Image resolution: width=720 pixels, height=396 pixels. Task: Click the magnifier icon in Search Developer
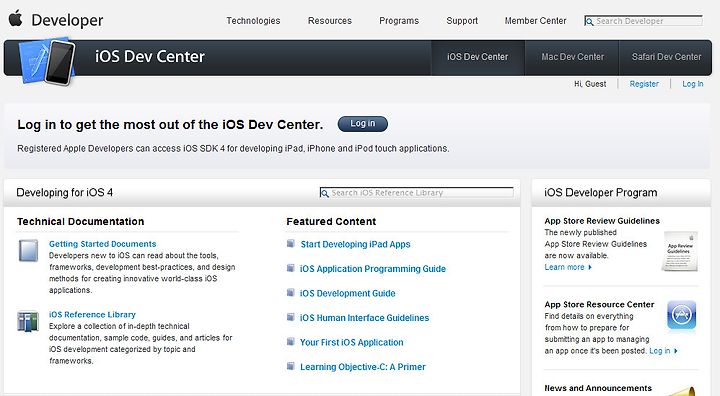coord(589,21)
